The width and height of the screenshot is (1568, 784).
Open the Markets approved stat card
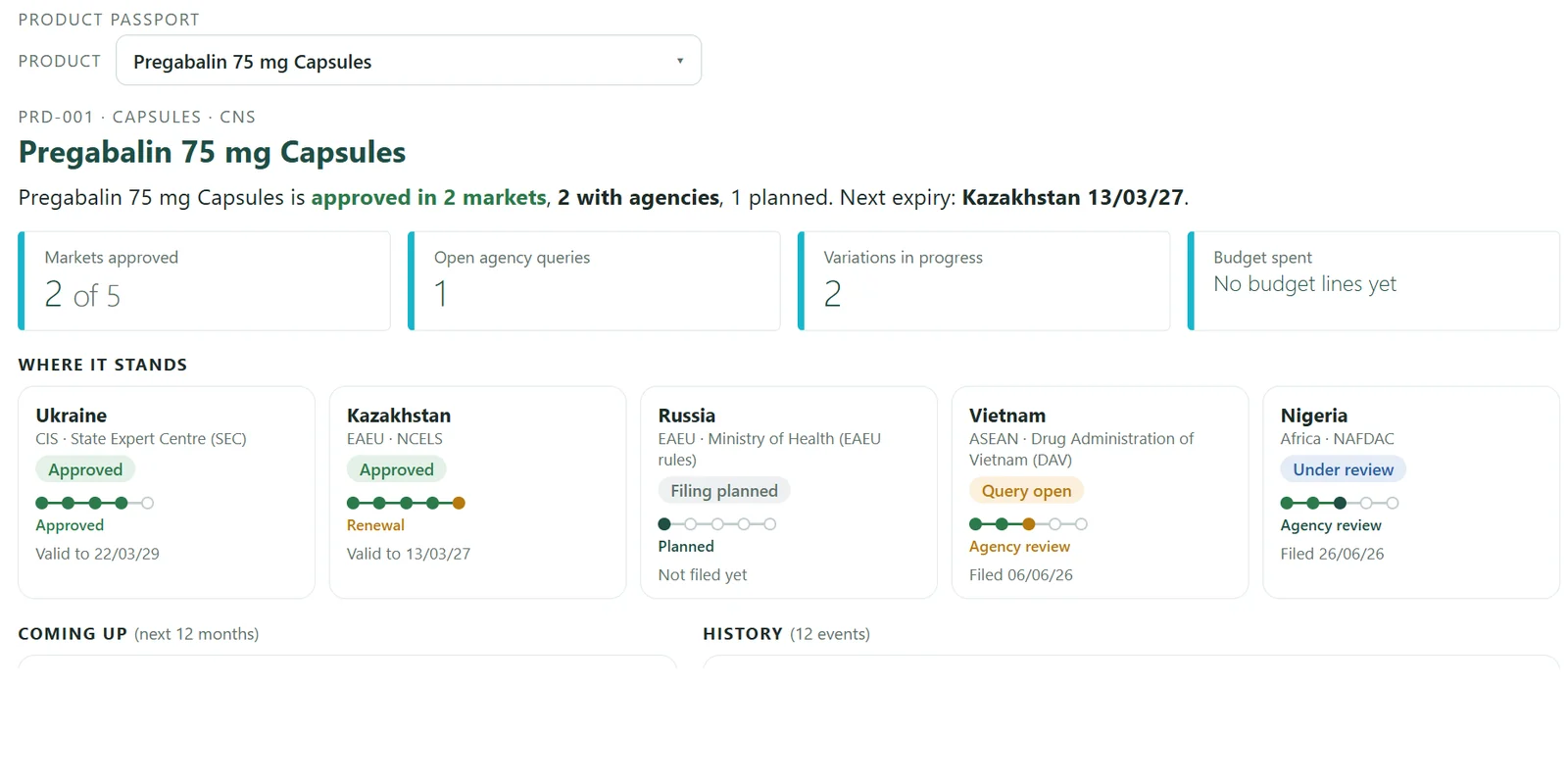point(204,281)
